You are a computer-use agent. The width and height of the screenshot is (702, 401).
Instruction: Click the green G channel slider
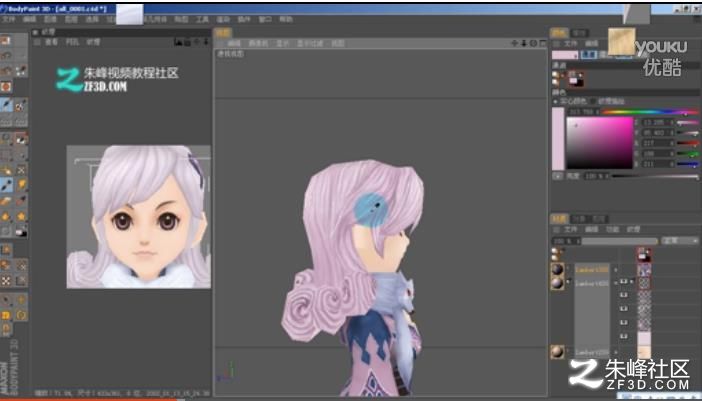click(x=687, y=154)
